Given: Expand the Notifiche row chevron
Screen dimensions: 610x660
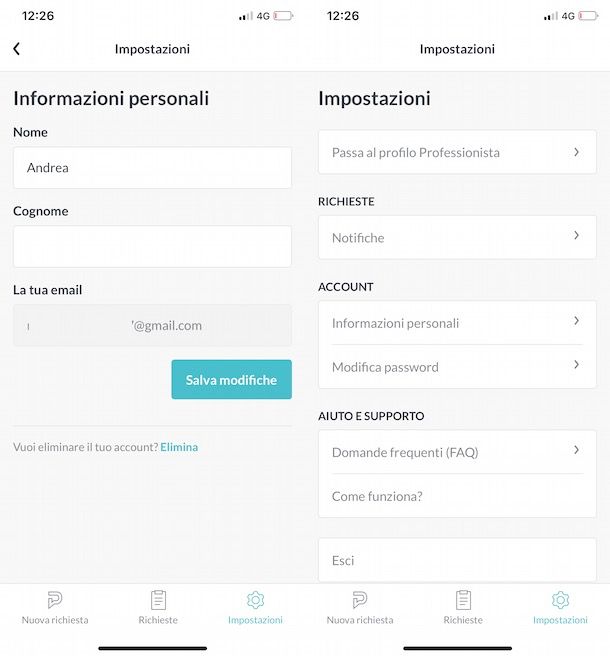Looking at the screenshot, I should [577, 235].
